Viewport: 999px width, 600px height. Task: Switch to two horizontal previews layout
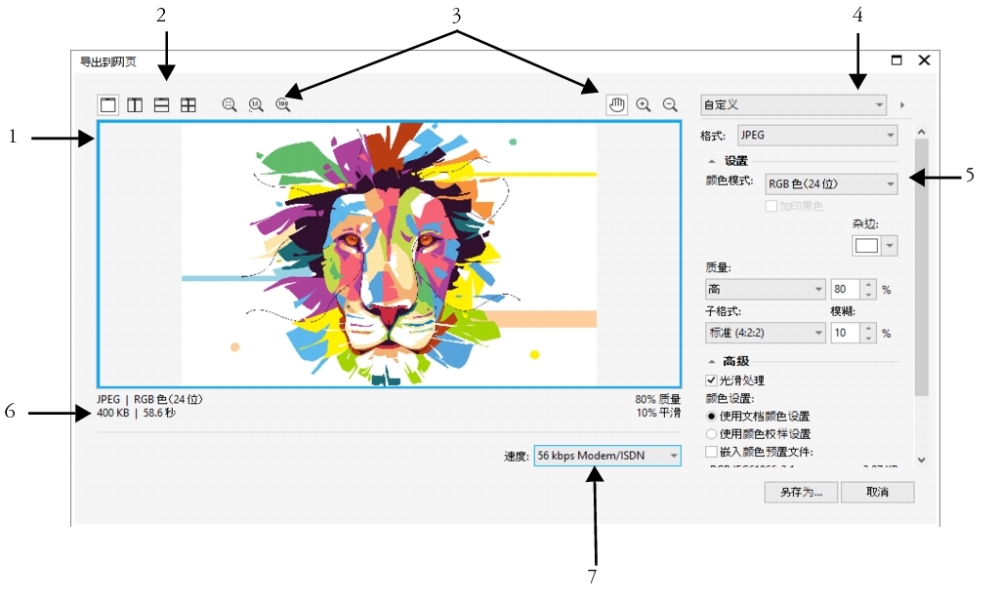click(x=161, y=104)
